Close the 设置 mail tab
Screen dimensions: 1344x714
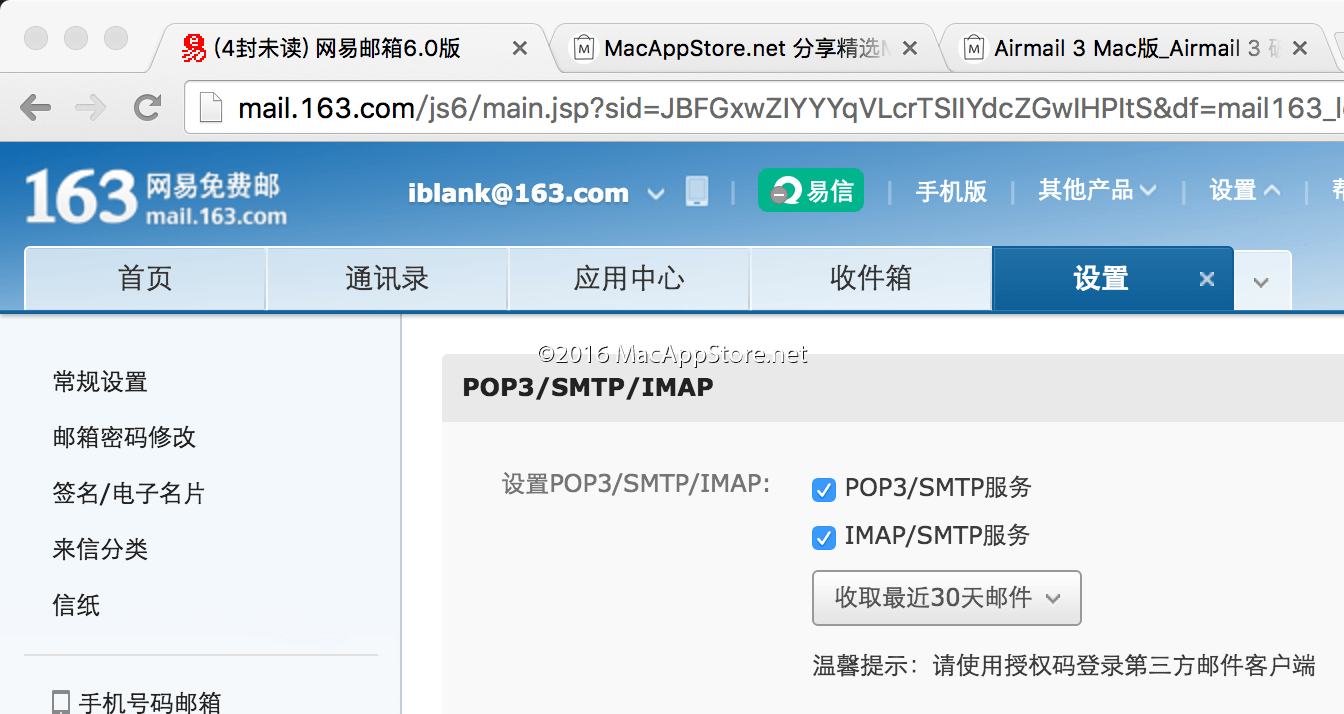pyautogui.click(x=1207, y=279)
